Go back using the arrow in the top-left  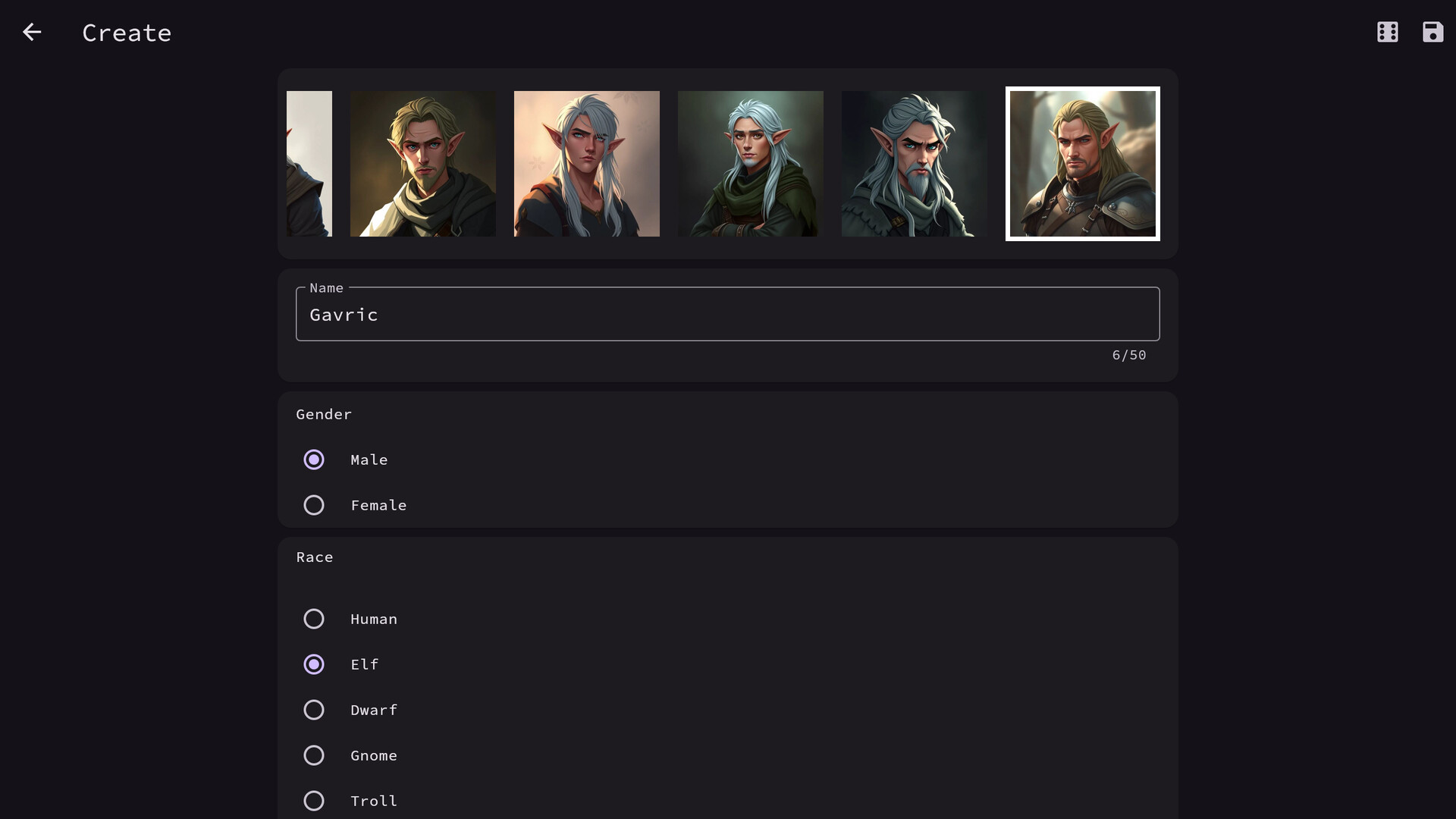(x=32, y=32)
